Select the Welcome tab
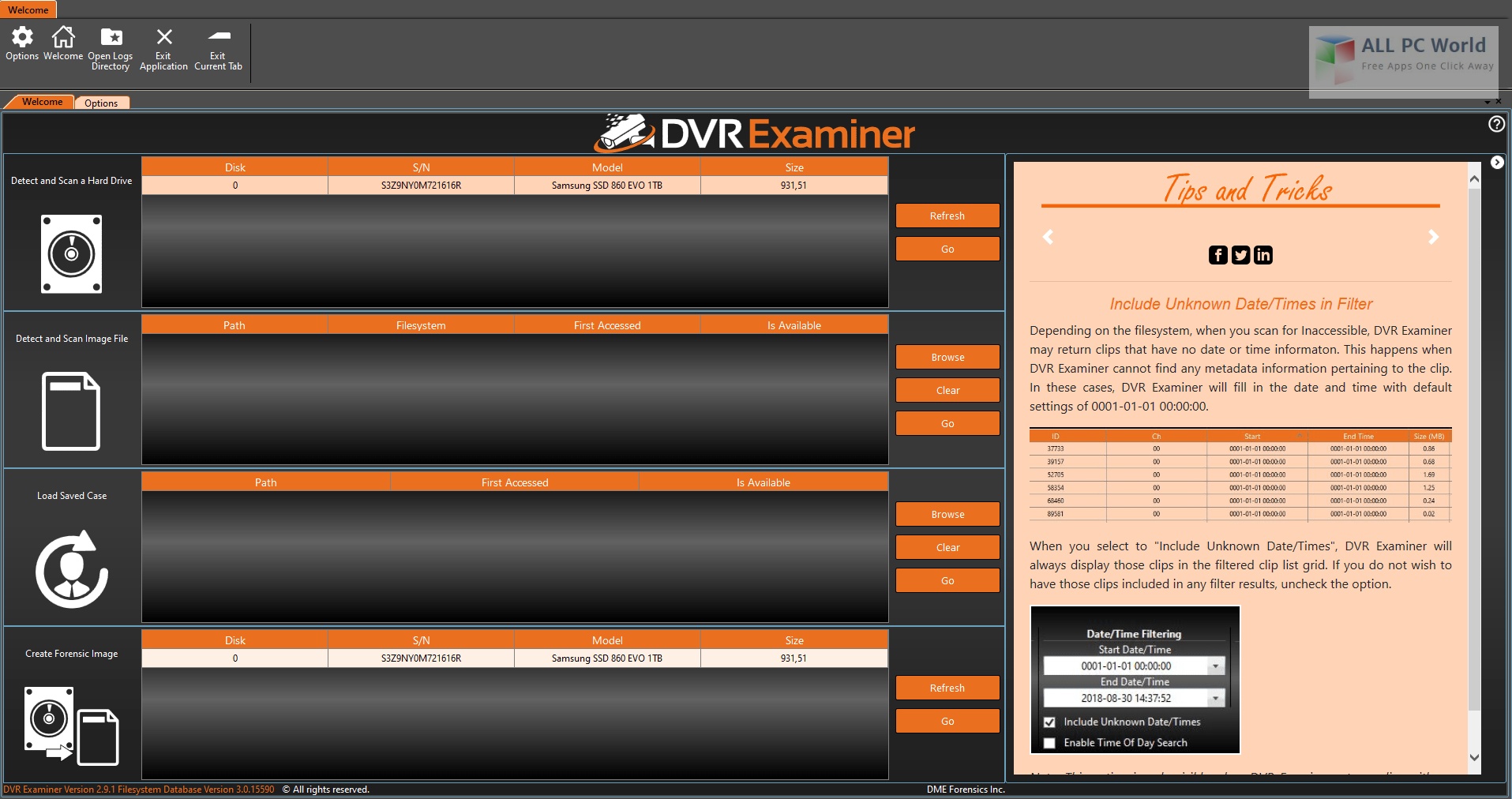Viewport: 1512px width, 799px height. [42, 102]
